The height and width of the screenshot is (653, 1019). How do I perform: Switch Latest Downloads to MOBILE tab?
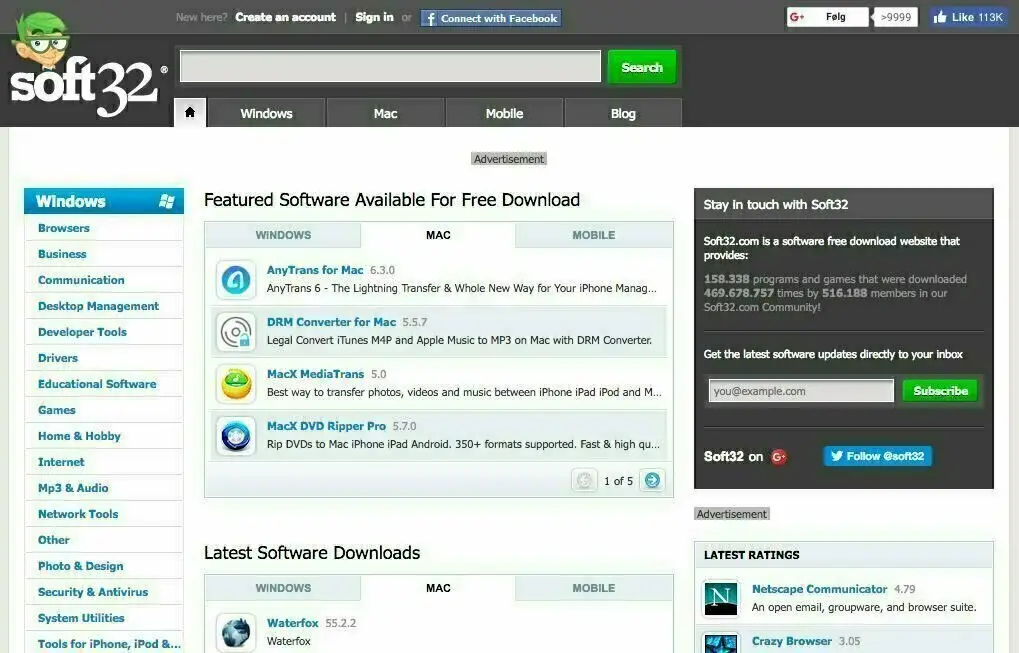(594, 588)
